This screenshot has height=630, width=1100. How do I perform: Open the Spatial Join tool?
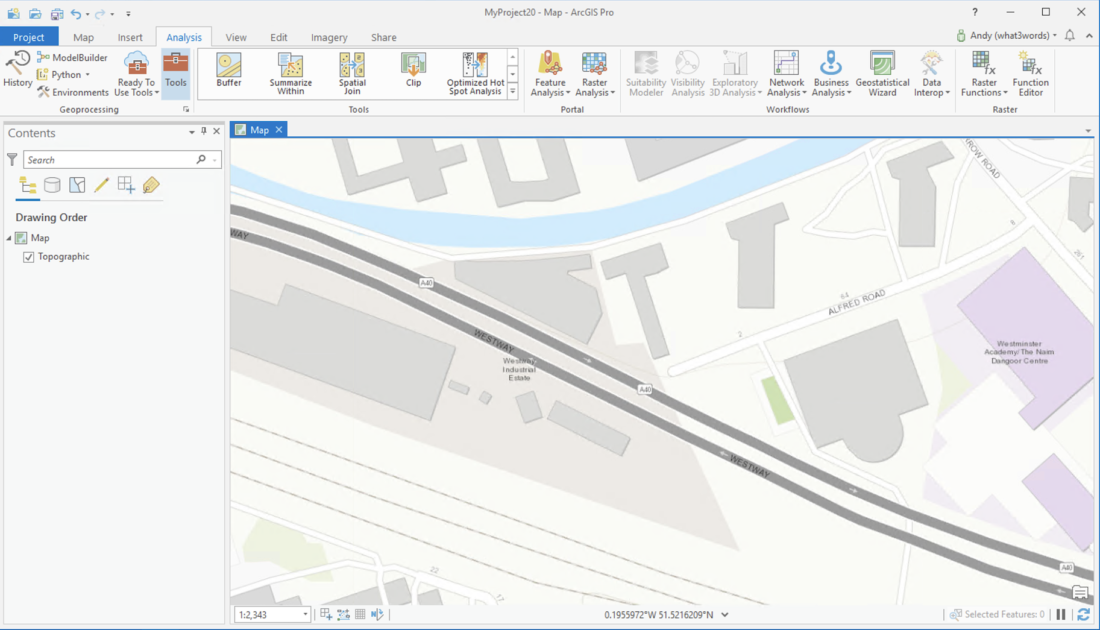tap(352, 74)
